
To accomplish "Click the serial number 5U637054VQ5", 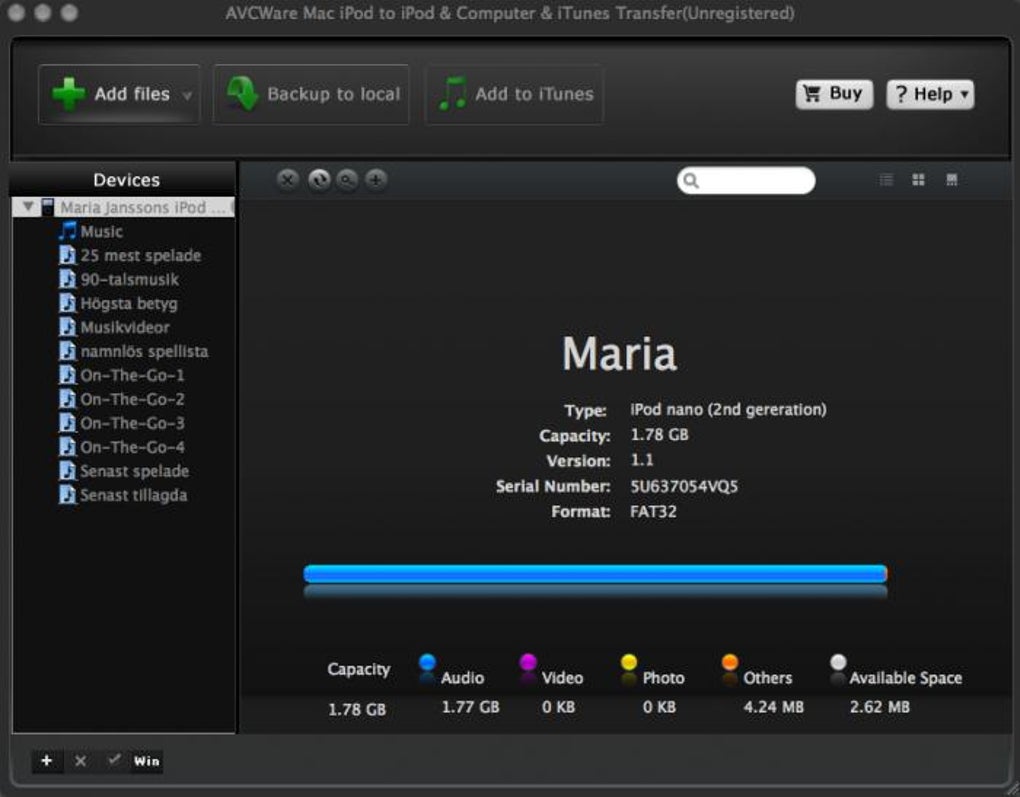I will (x=684, y=487).
